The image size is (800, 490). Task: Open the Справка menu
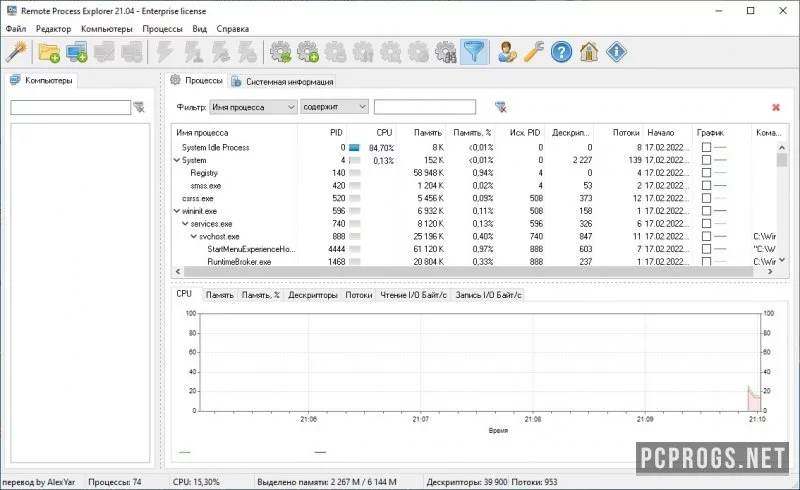click(x=233, y=29)
